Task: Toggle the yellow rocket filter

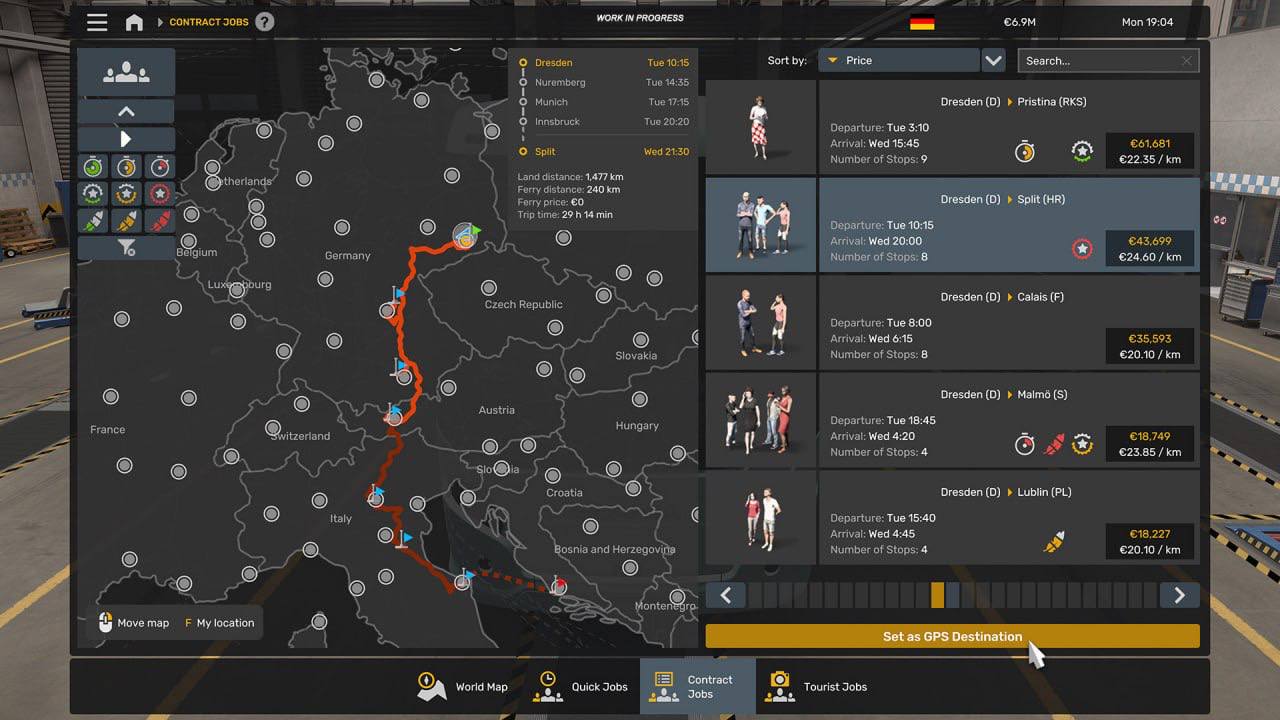Action: tap(126, 220)
